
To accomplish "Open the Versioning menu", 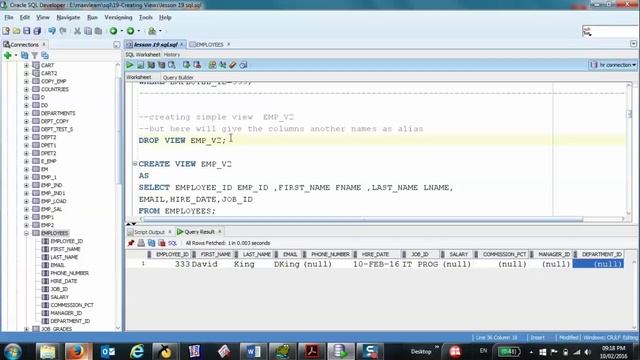I will (118, 18).
